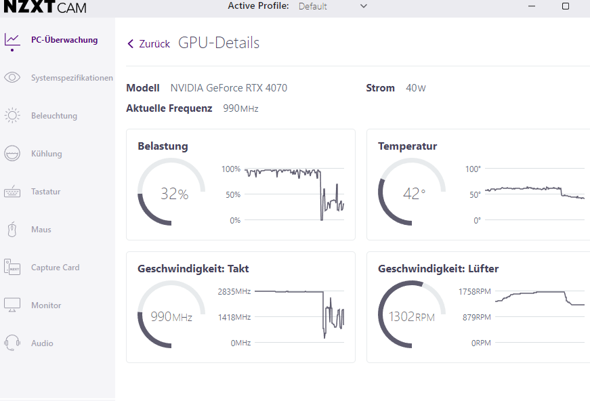Expand the profile list chevron arrow
This screenshot has height=401, width=590.
pos(363,6)
